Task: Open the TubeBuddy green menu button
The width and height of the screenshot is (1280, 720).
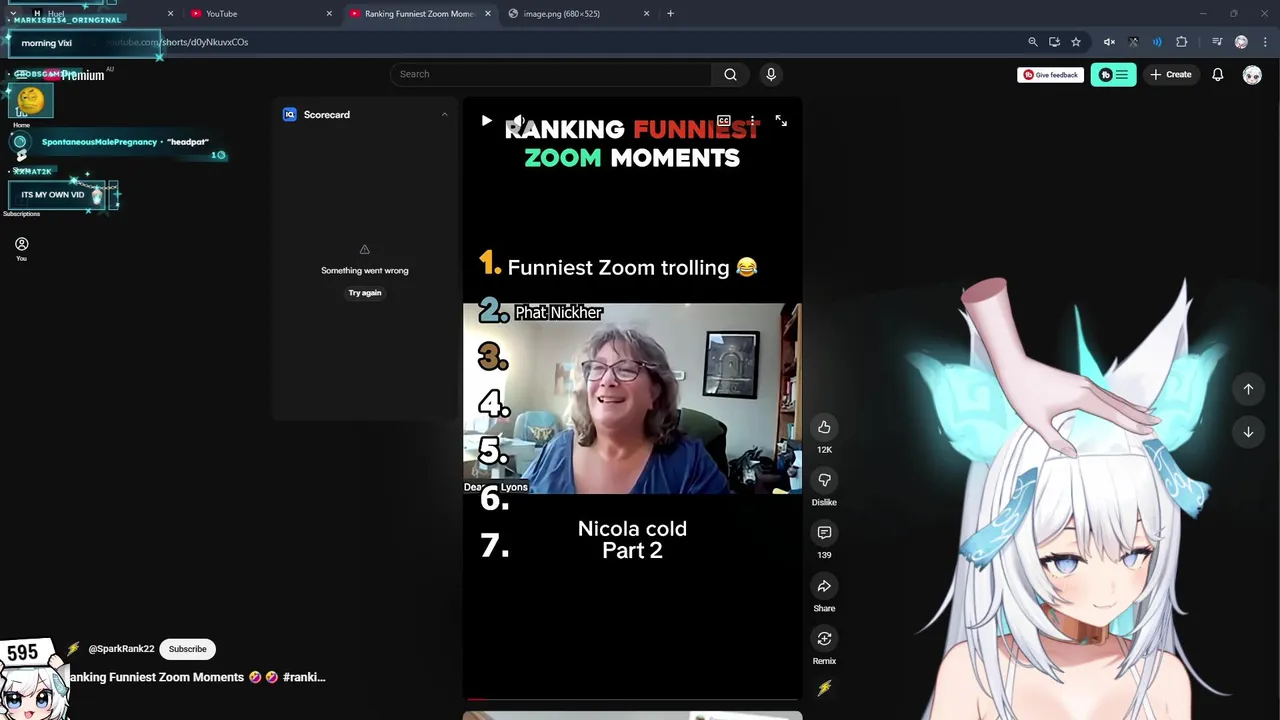Action: tap(1114, 74)
